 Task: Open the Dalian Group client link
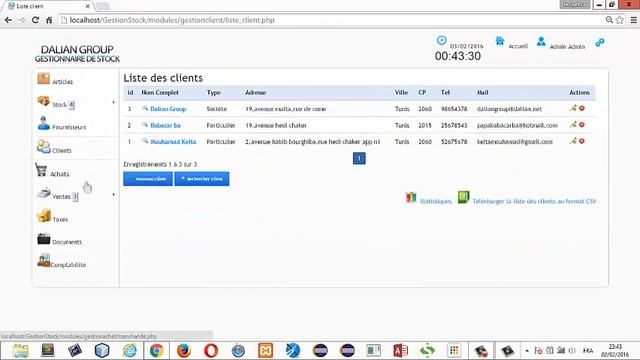click(x=168, y=109)
